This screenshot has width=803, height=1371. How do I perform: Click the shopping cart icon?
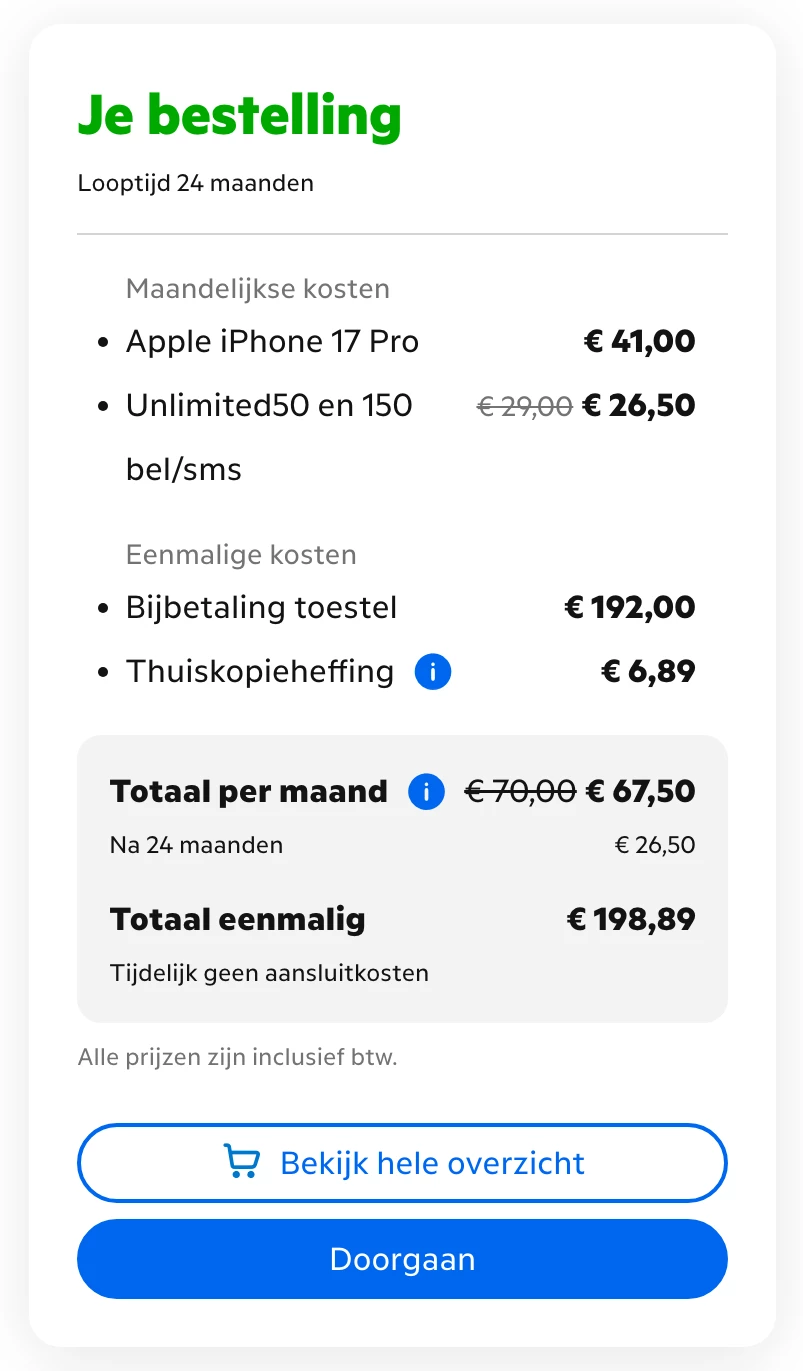tap(241, 1163)
